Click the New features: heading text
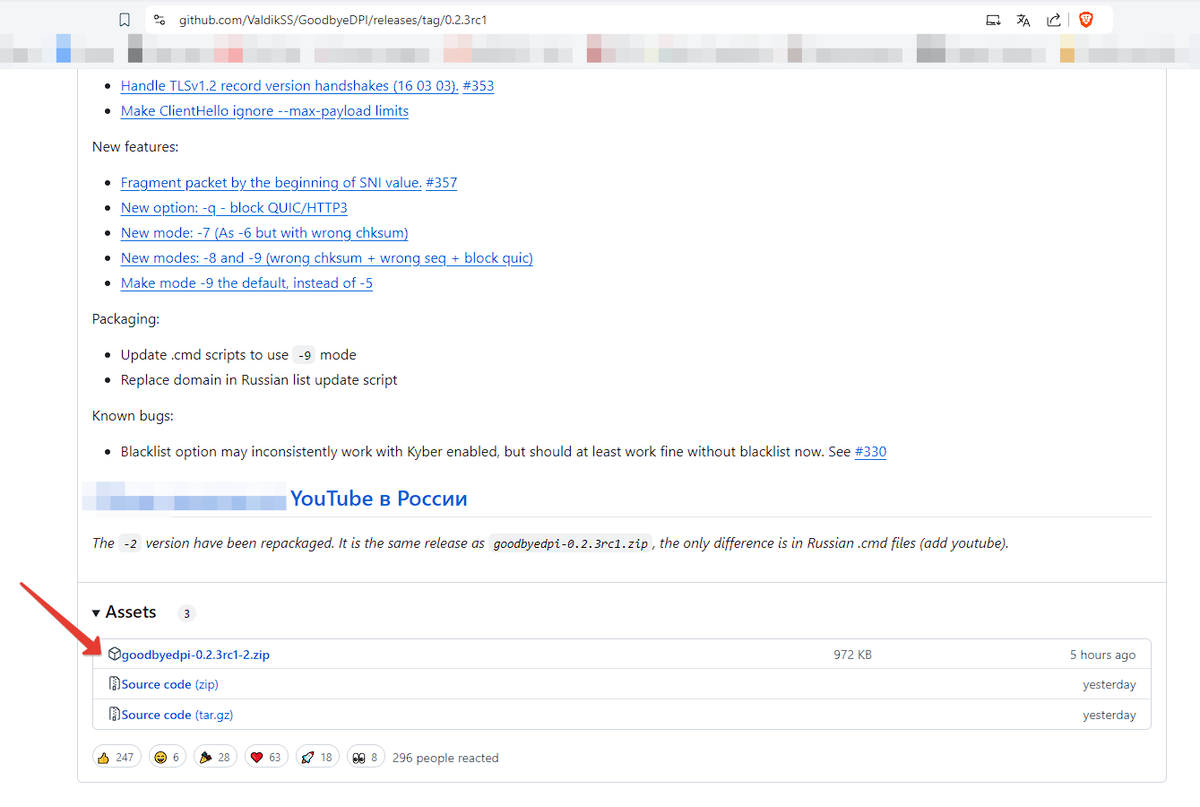The image size is (1200, 807). 135,146
